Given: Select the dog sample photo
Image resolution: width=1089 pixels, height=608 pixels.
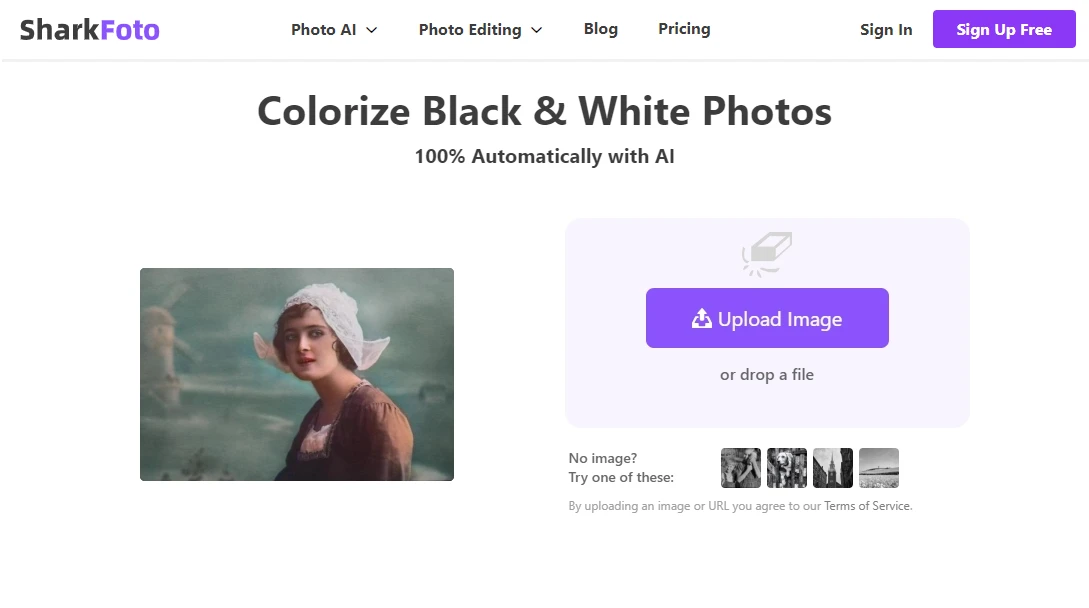Looking at the screenshot, I should click(787, 467).
